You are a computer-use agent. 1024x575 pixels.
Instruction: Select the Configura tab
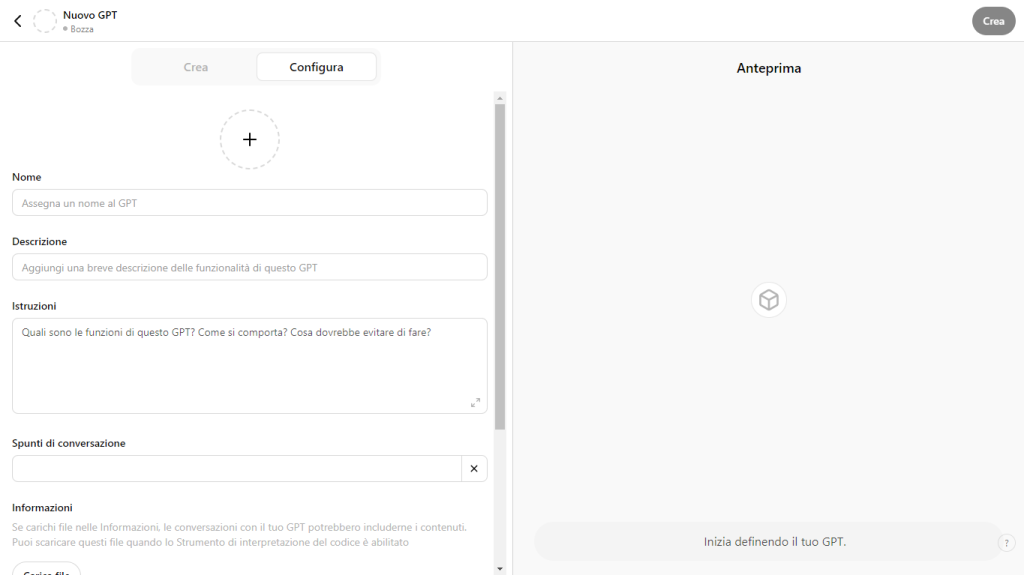(x=316, y=67)
